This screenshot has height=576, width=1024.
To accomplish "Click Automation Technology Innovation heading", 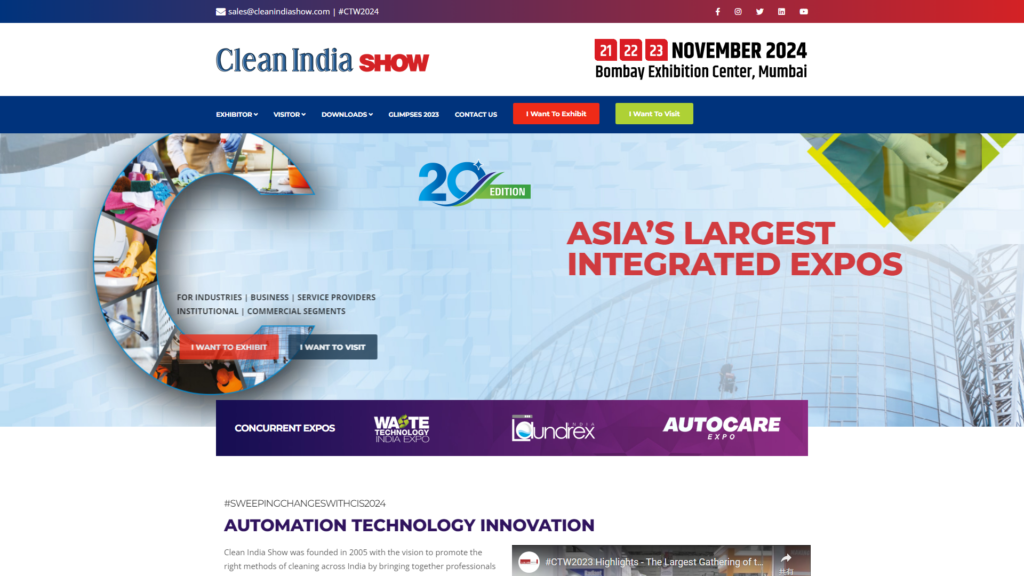I will (409, 525).
